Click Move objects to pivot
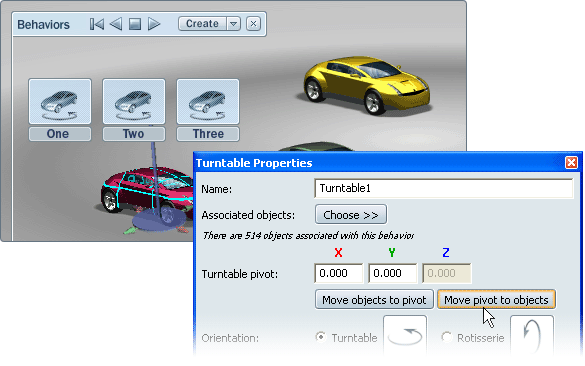The width and height of the screenshot is (585, 366). pyautogui.click(x=374, y=300)
